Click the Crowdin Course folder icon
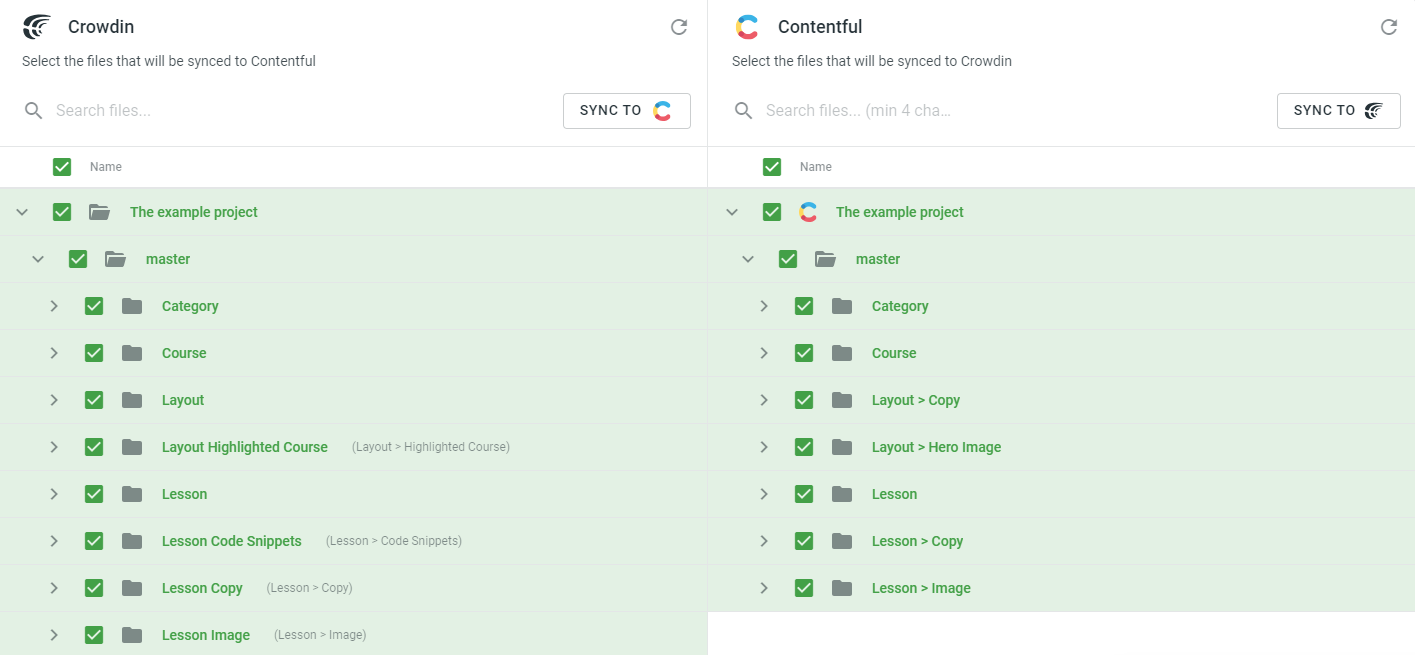Image resolution: width=1415 pixels, height=655 pixels. pos(132,353)
